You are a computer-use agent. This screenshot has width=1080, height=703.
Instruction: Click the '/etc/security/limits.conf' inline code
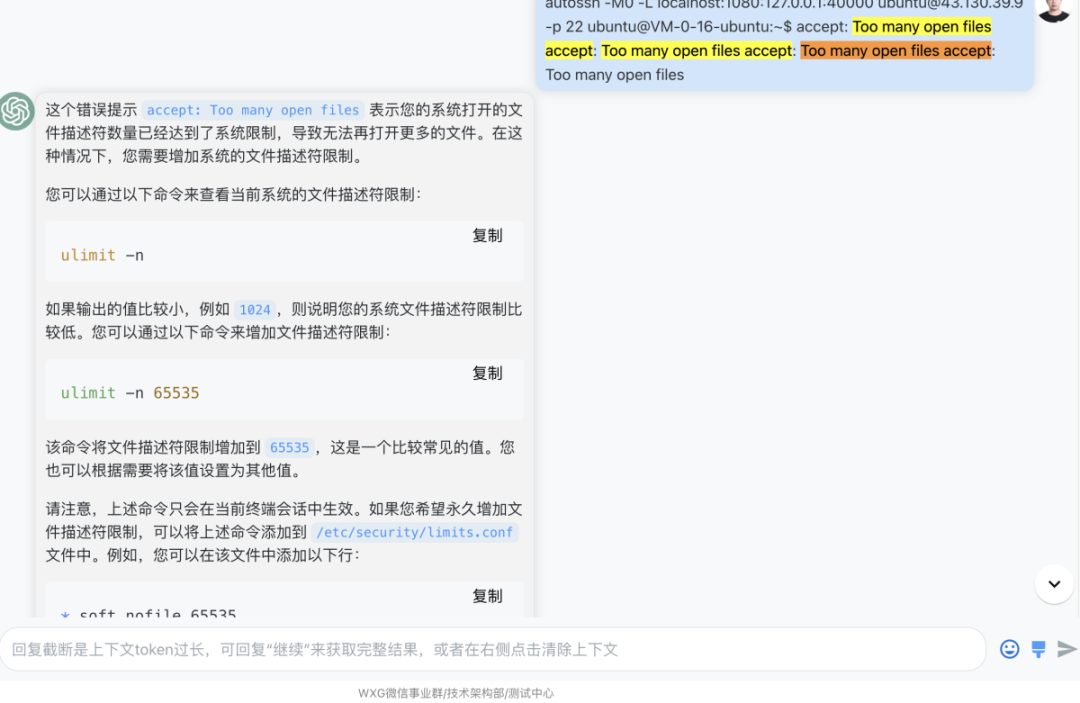(414, 532)
